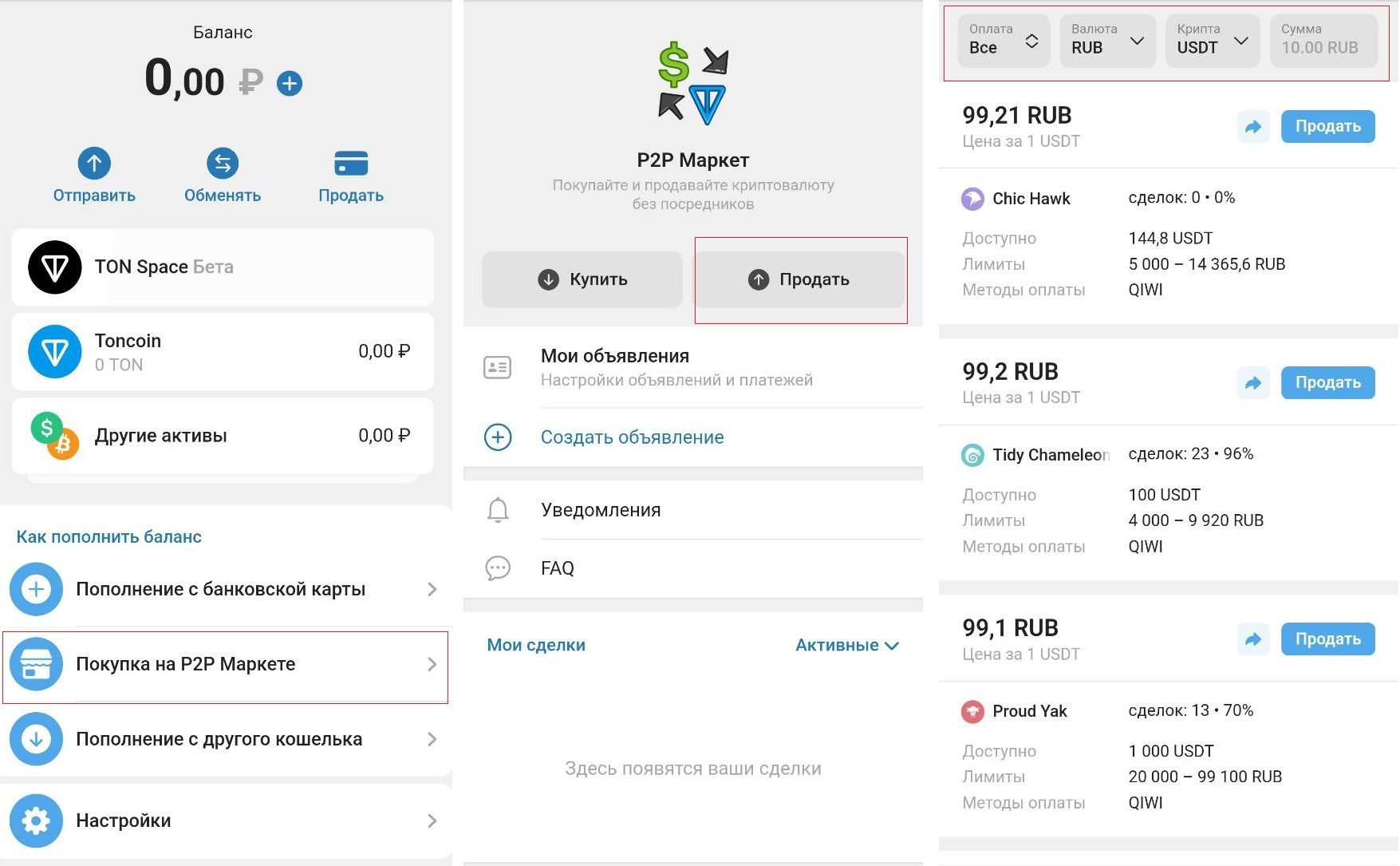1400x866 pixels.
Task: Open the Toncoin asset row
Action: 223,352
